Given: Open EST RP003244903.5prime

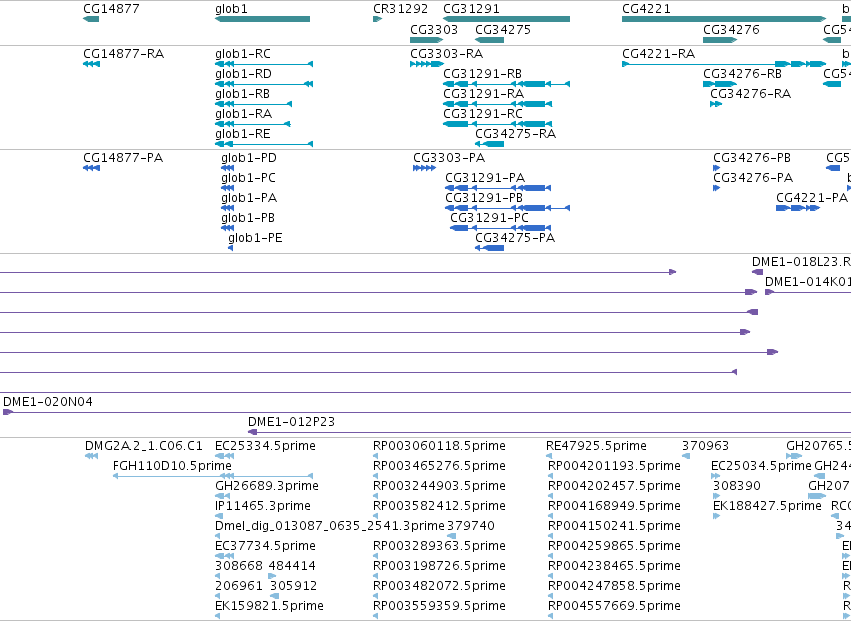Looking at the screenshot, I should (376, 496).
